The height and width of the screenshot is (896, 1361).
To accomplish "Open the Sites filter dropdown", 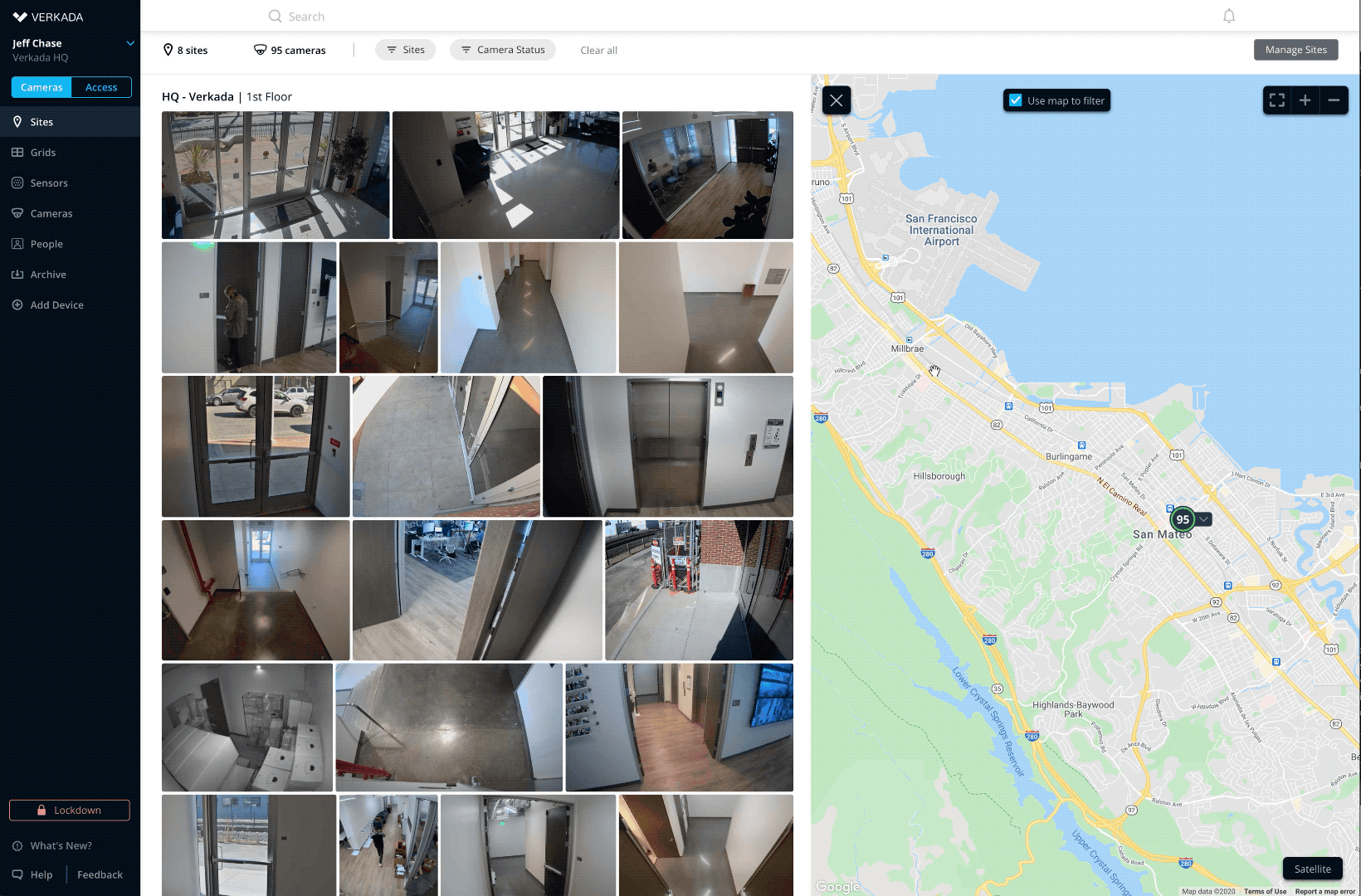I will [405, 50].
